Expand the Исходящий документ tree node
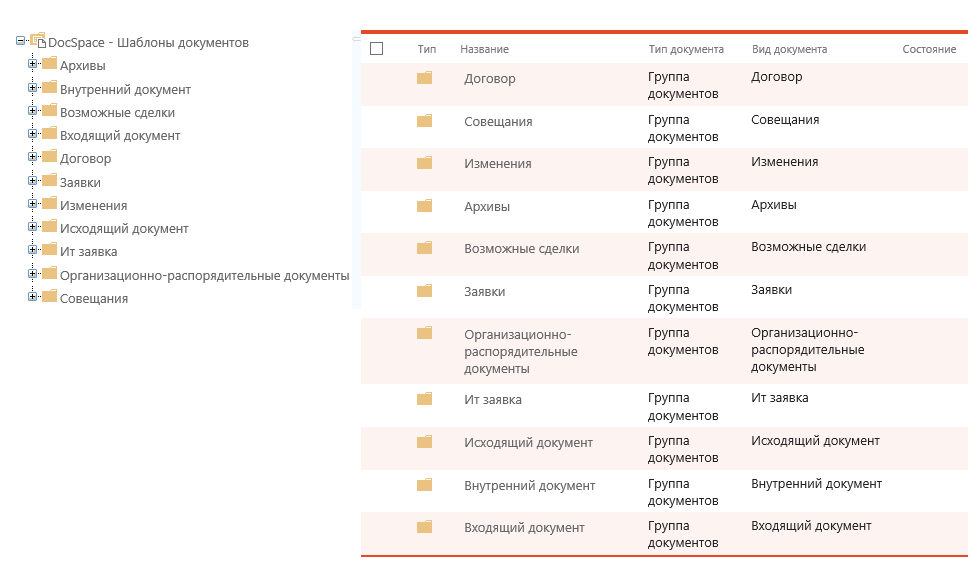 [x=33, y=227]
